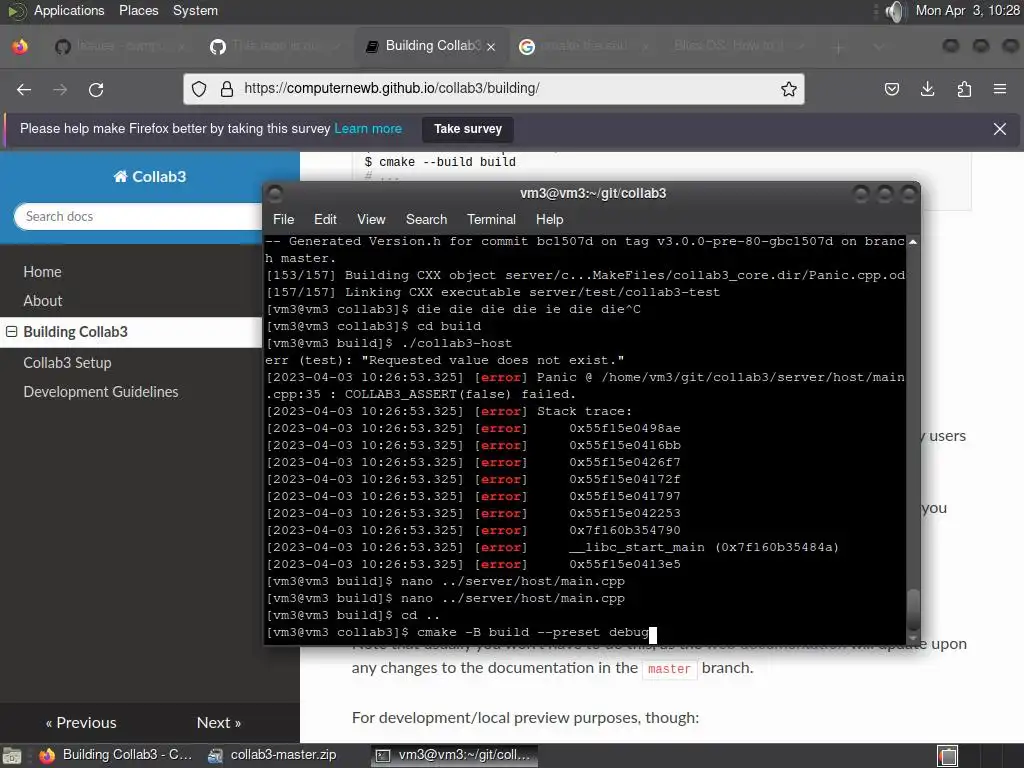
Task: Open the tracking protection shield icon
Action: pos(199,89)
